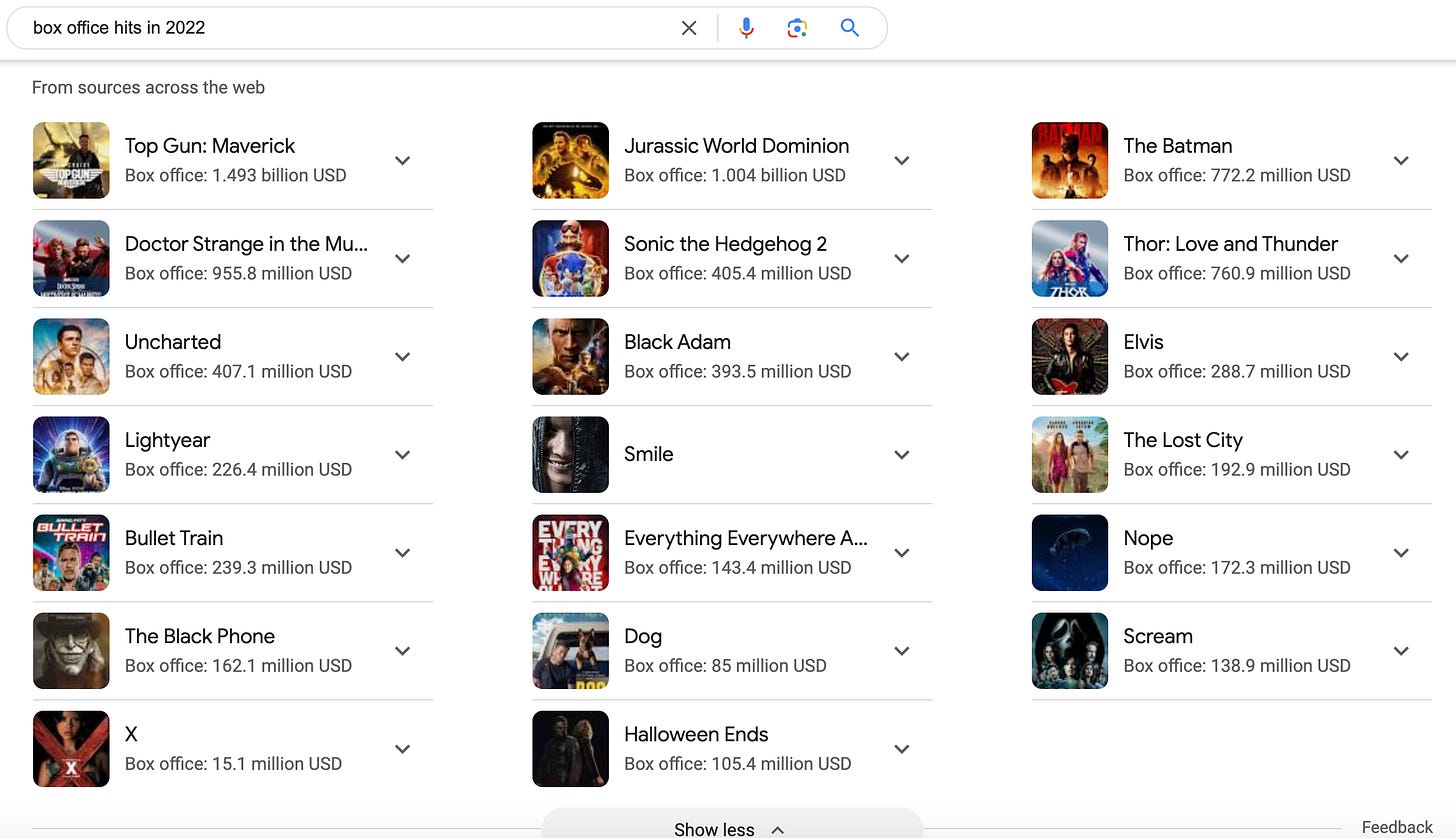Expand the Top Gun: Maverick entry chevron
This screenshot has width=1456, height=838.
tap(403, 160)
